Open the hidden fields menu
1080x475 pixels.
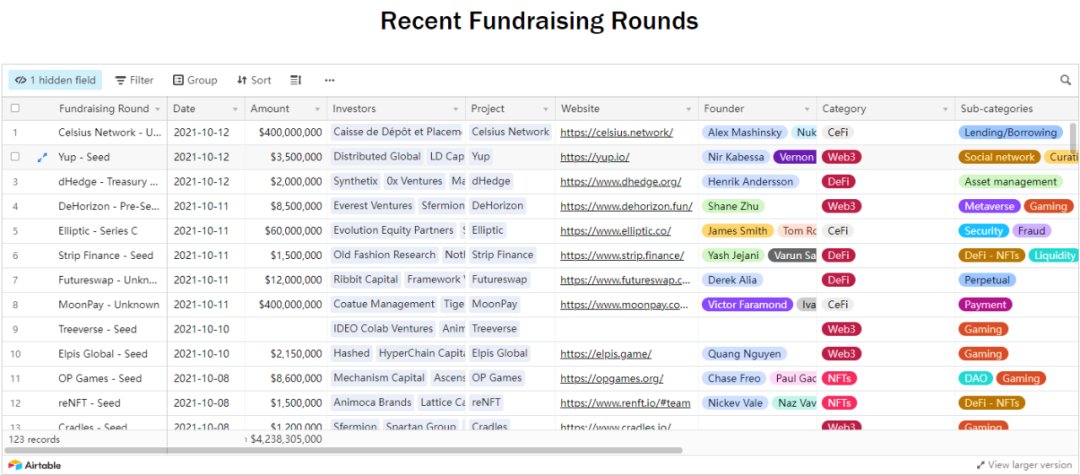[55, 80]
